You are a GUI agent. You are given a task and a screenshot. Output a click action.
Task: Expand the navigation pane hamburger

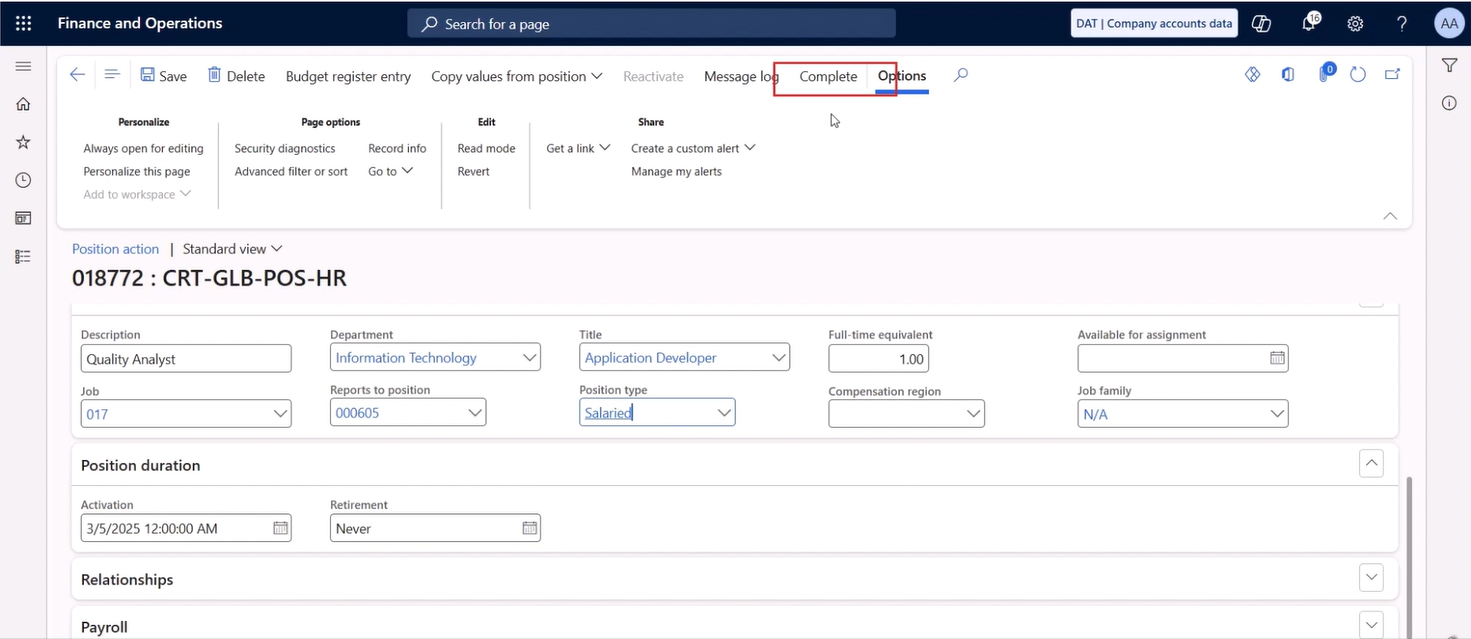(23, 66)
